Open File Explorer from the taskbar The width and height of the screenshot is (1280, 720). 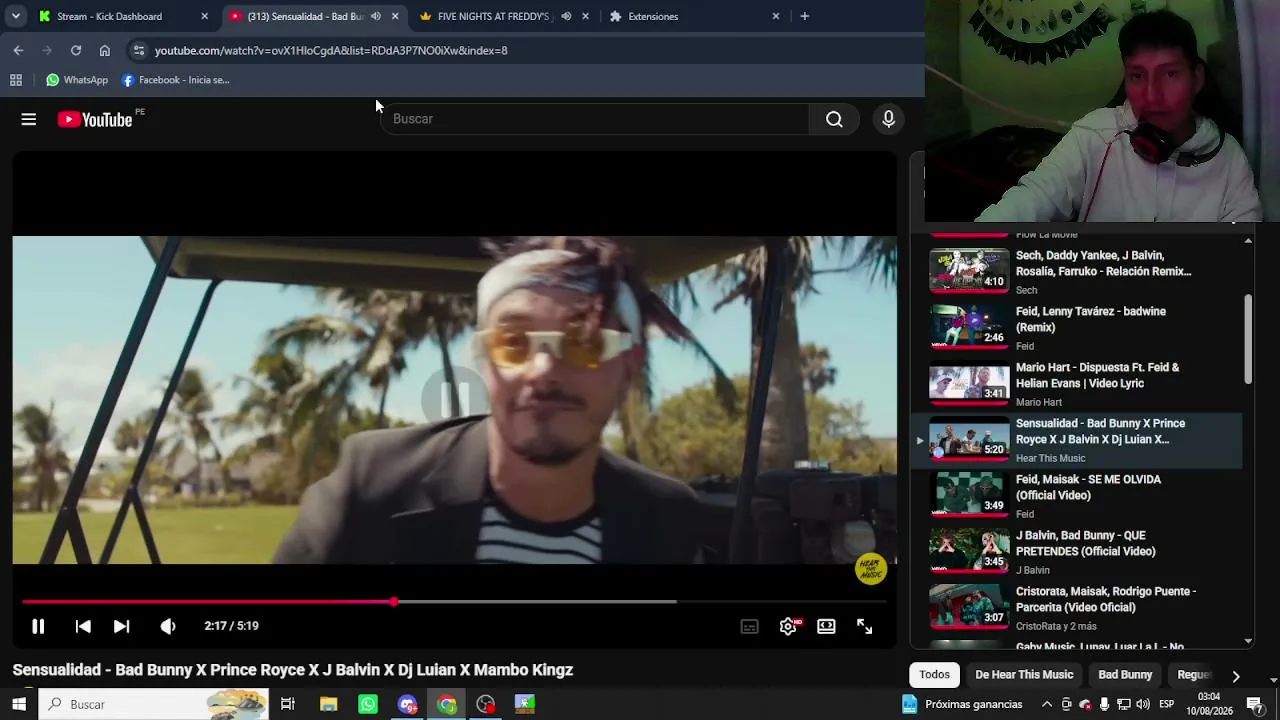pos(328,704)
